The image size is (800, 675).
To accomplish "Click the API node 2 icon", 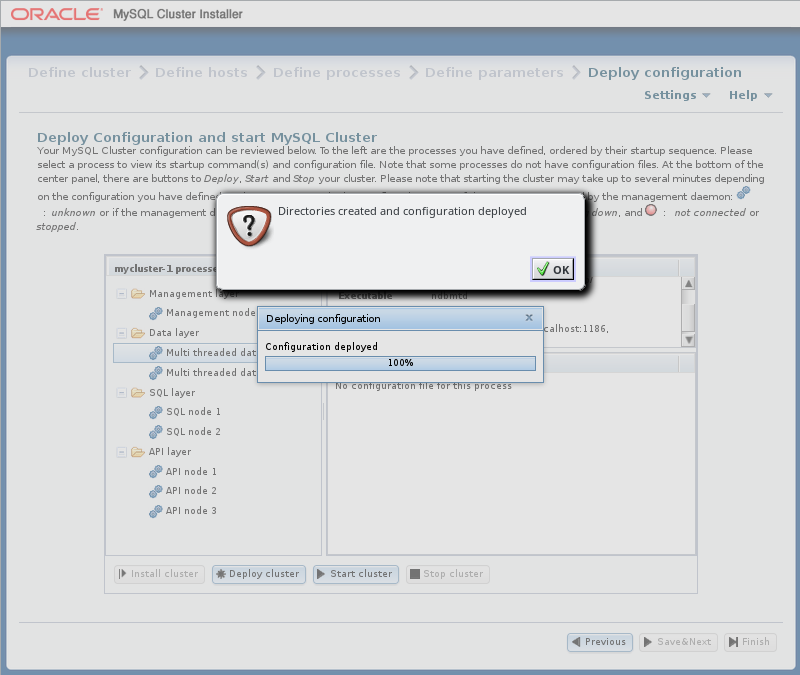I will pyautogui.click(x=155, y=491).
